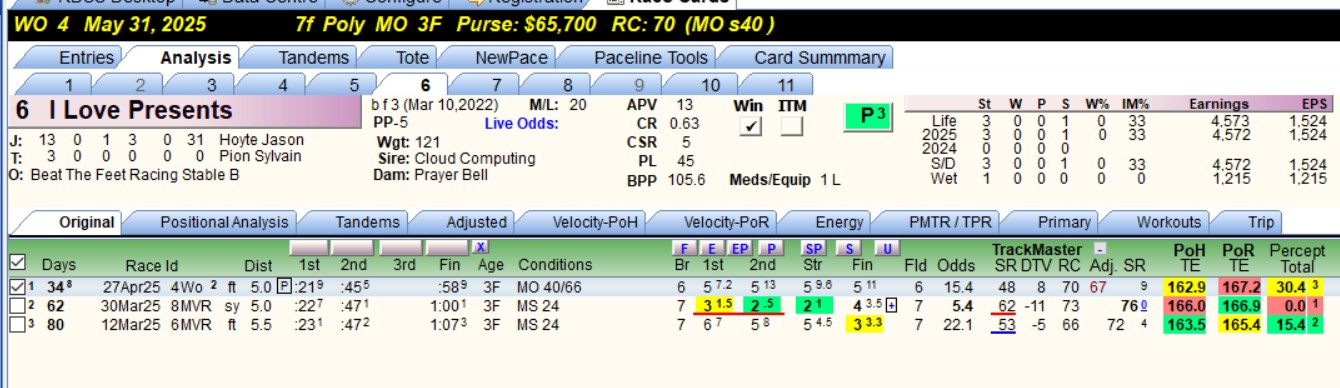Image resolution: width=1340 pixels, height=388 pixels.
Task: Go to race 8 tab
Action: (x=568, y=85)
